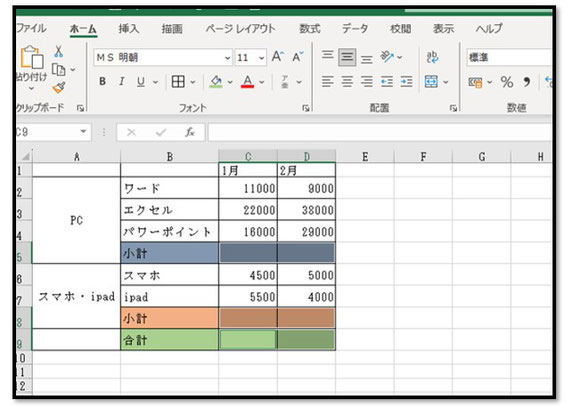Switch to the 挿入 ribbon tab
573x408 pixels.
pos(129,29)
